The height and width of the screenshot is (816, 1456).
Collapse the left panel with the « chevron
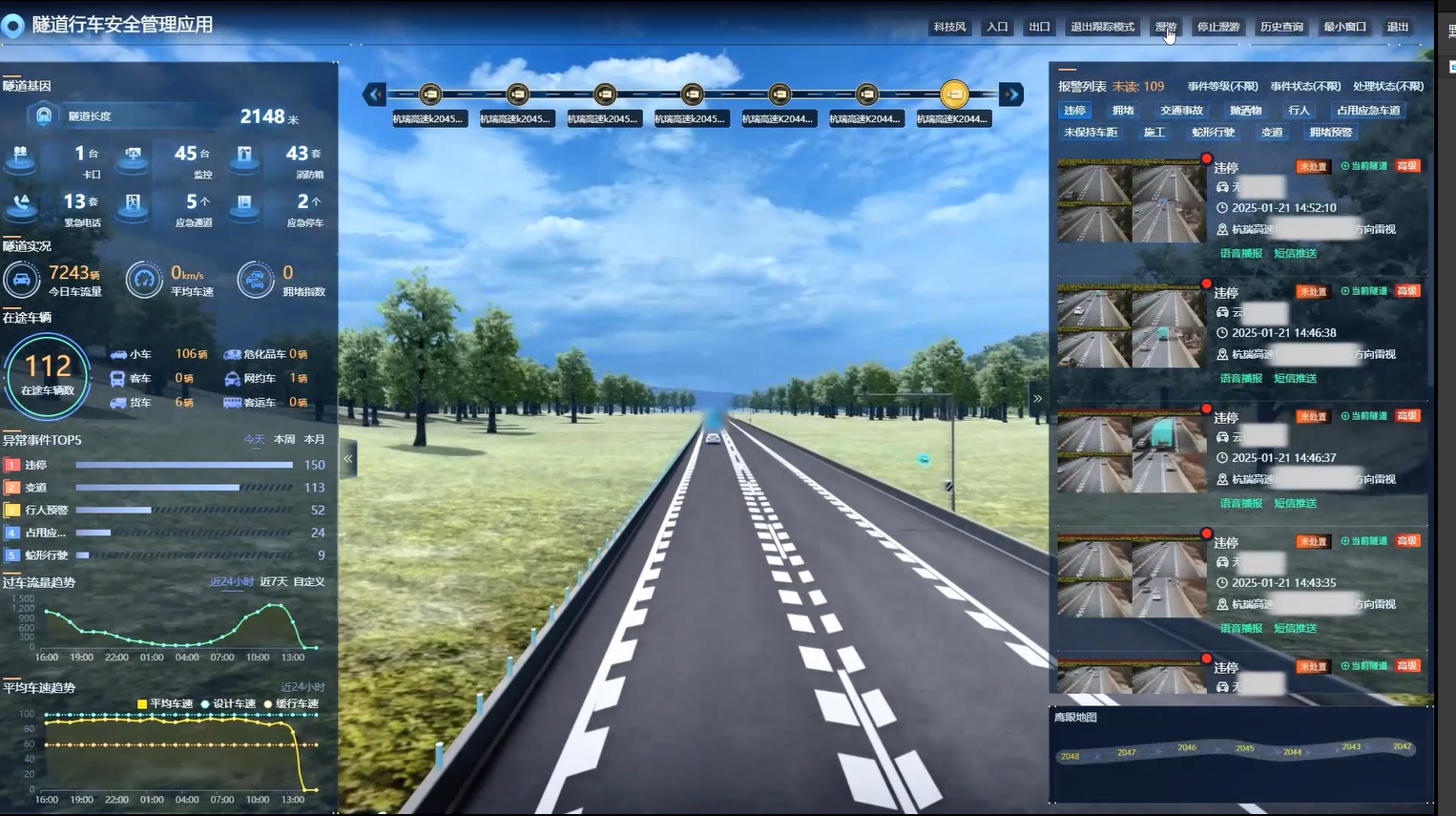coord(348,459)
